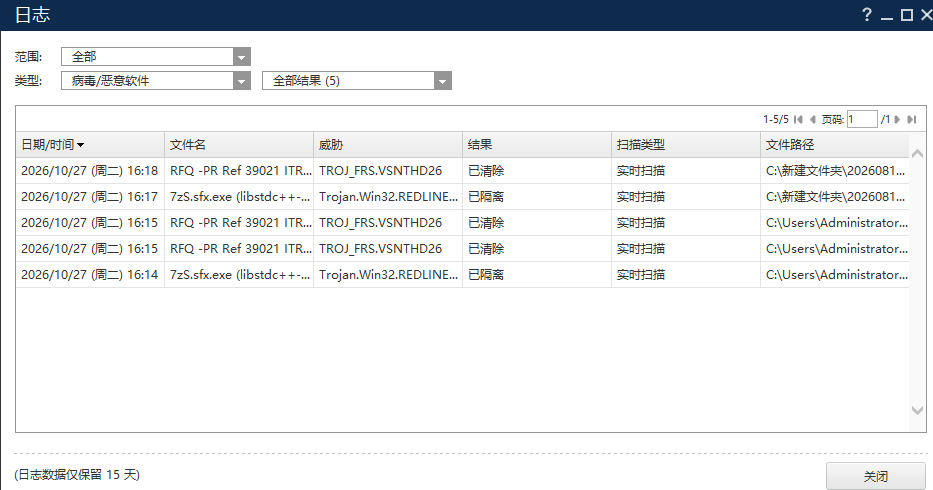933x490 pixels.
Task: Click 已隔离 result in the 16:17 row
Action: click(x=486, y=196)
